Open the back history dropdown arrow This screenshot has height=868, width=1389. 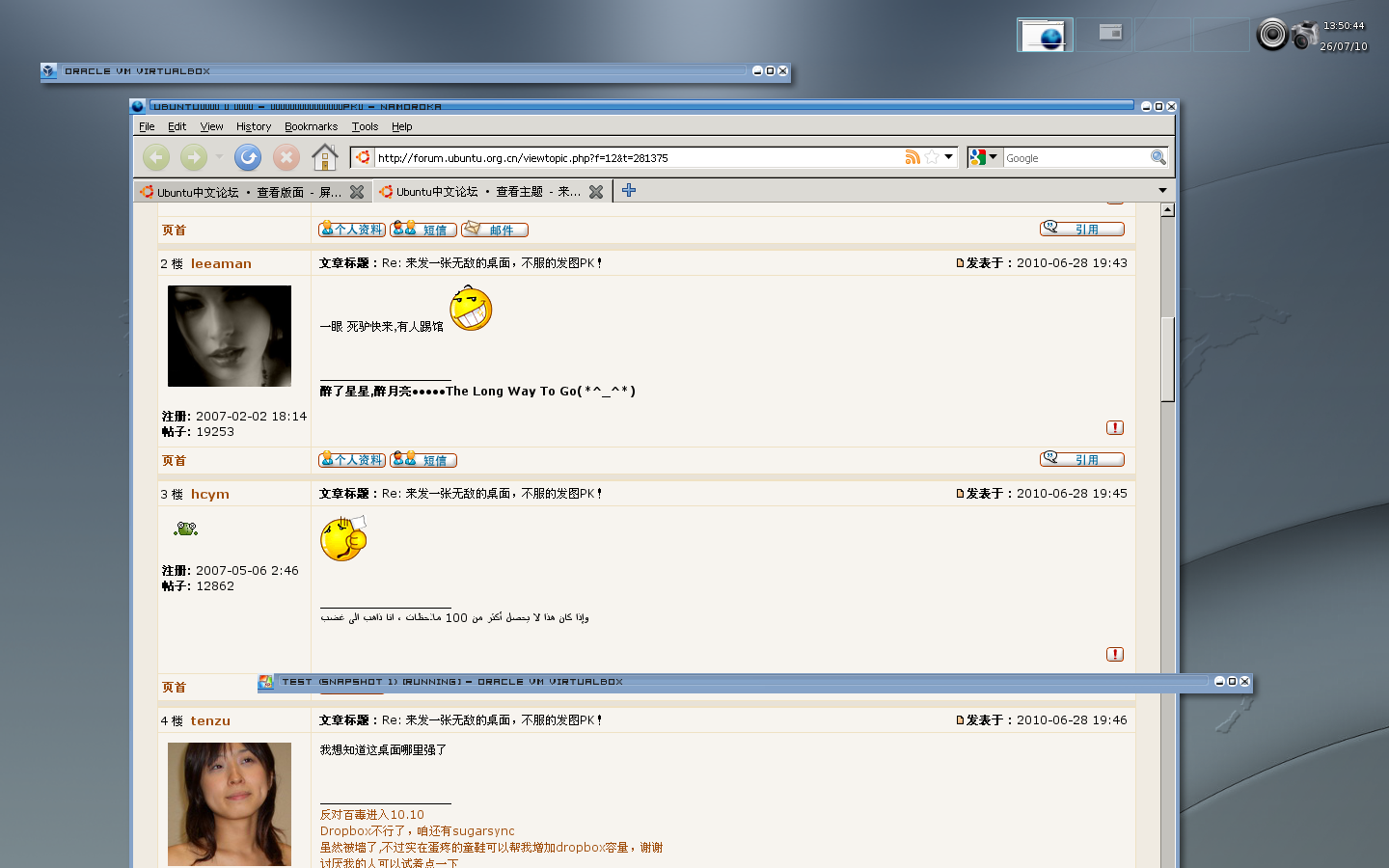click(x=219, y=157)
